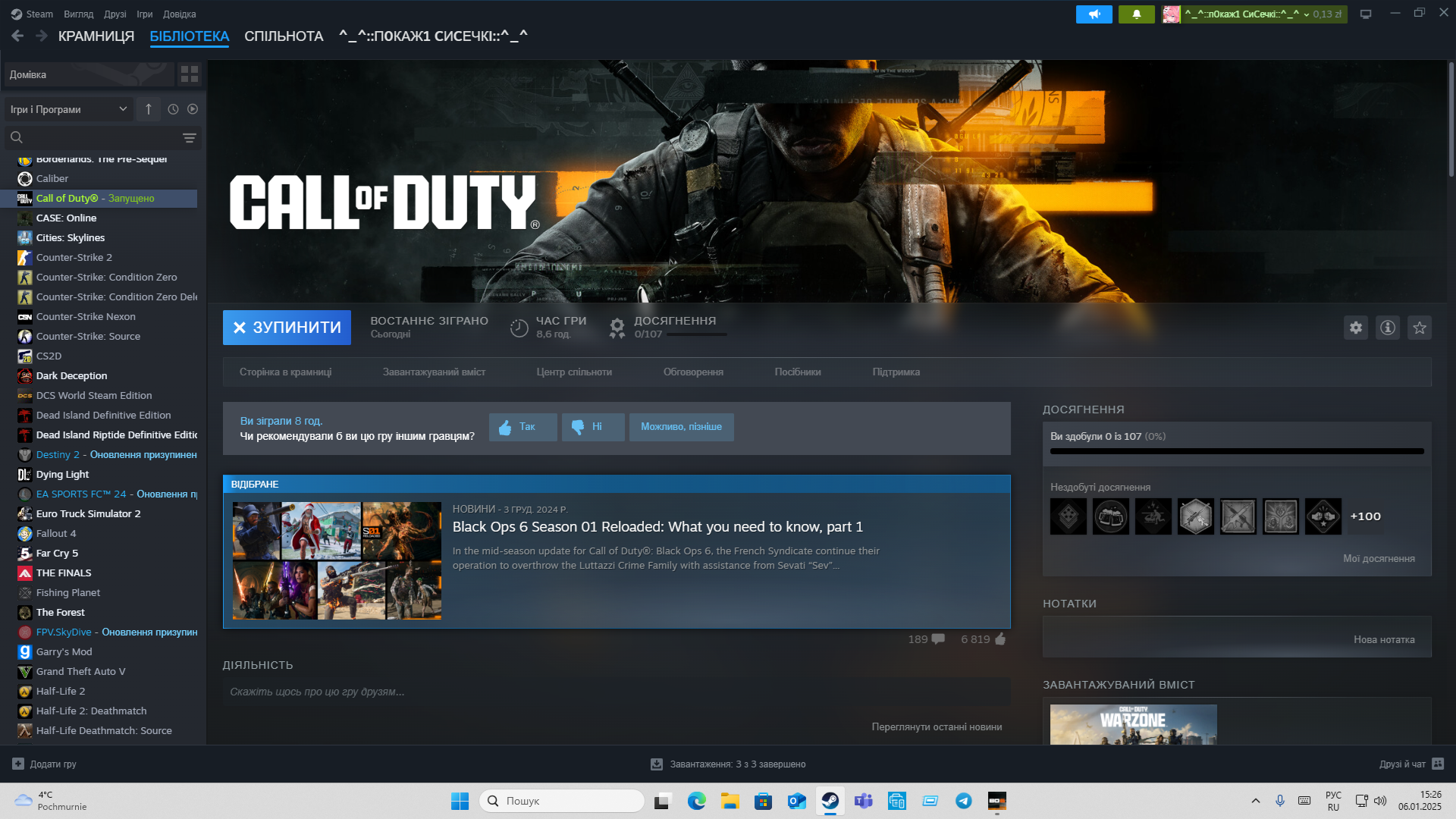Open the Warzone DLC thumbnail
Image resolution: width=1456 pixels, height=819 pixels.
tap(1133, 724)
